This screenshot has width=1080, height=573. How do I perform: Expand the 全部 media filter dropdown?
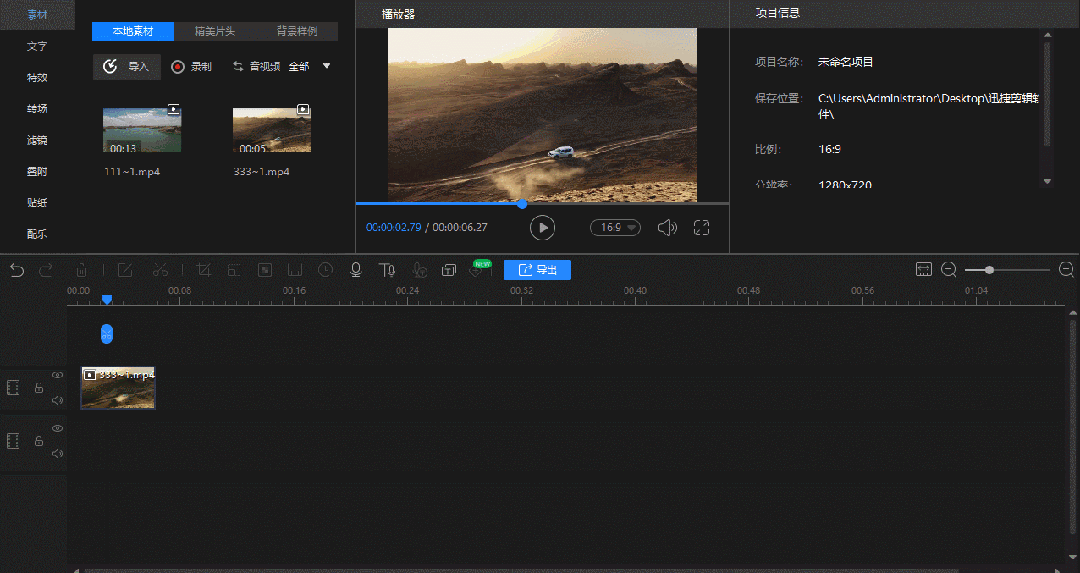pyautogui.click(x=326, y=67)
